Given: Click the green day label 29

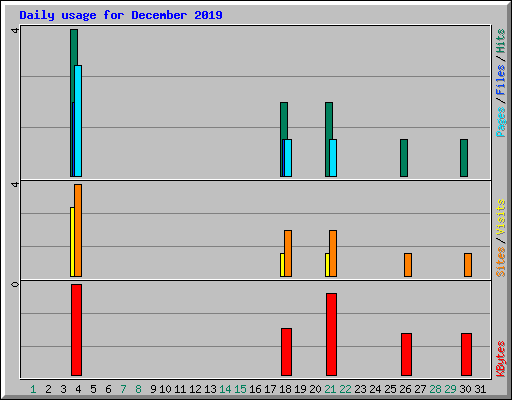Looking at the screenshot, I should 450,389.
